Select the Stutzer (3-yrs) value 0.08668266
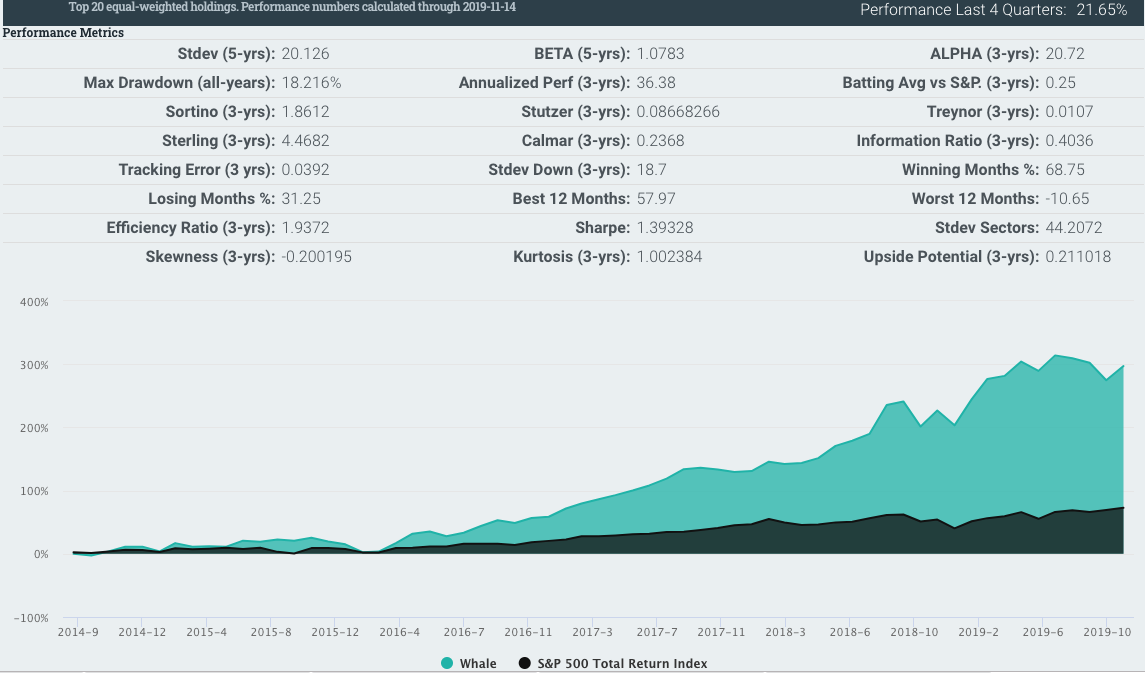 [678, 112]
